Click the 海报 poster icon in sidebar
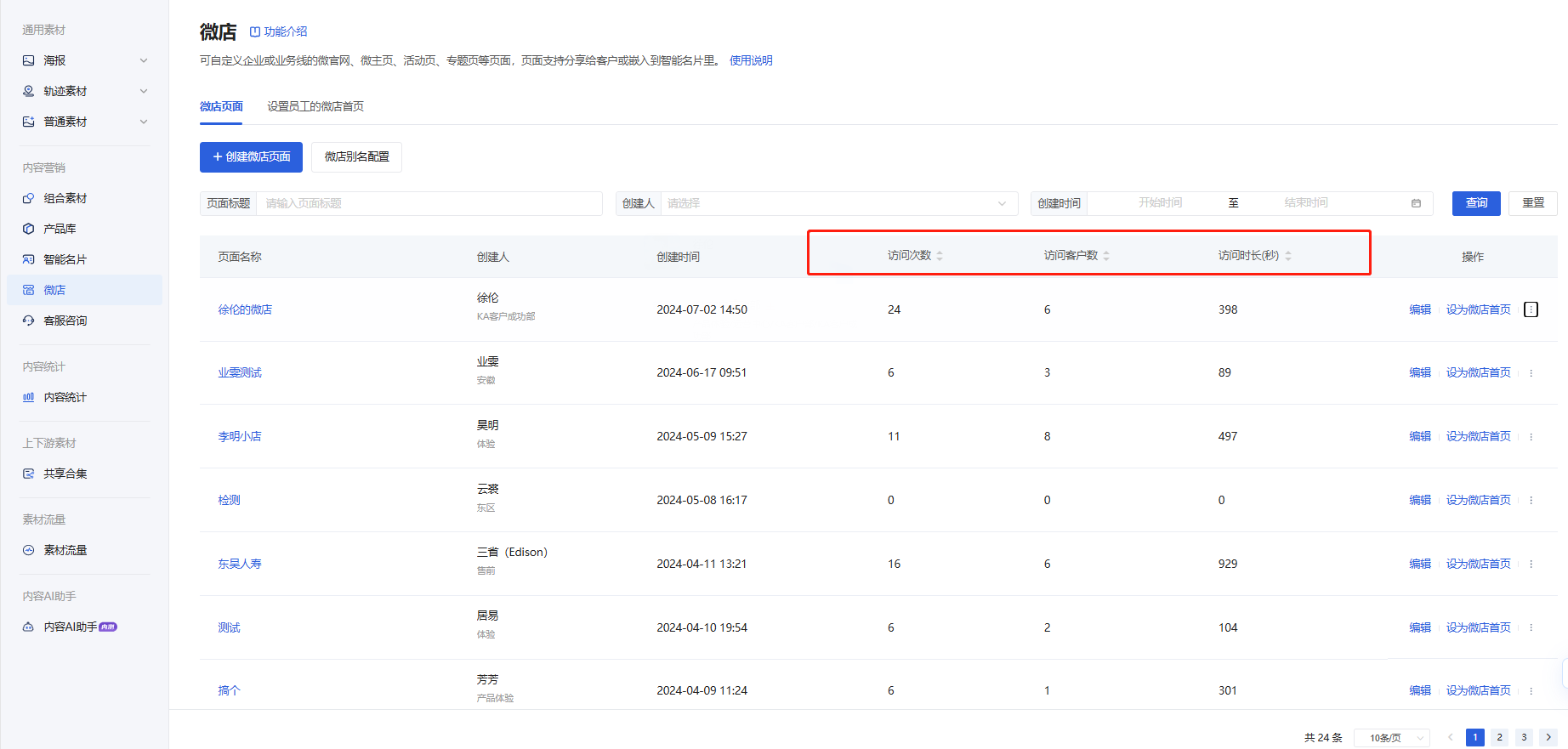 29,60
